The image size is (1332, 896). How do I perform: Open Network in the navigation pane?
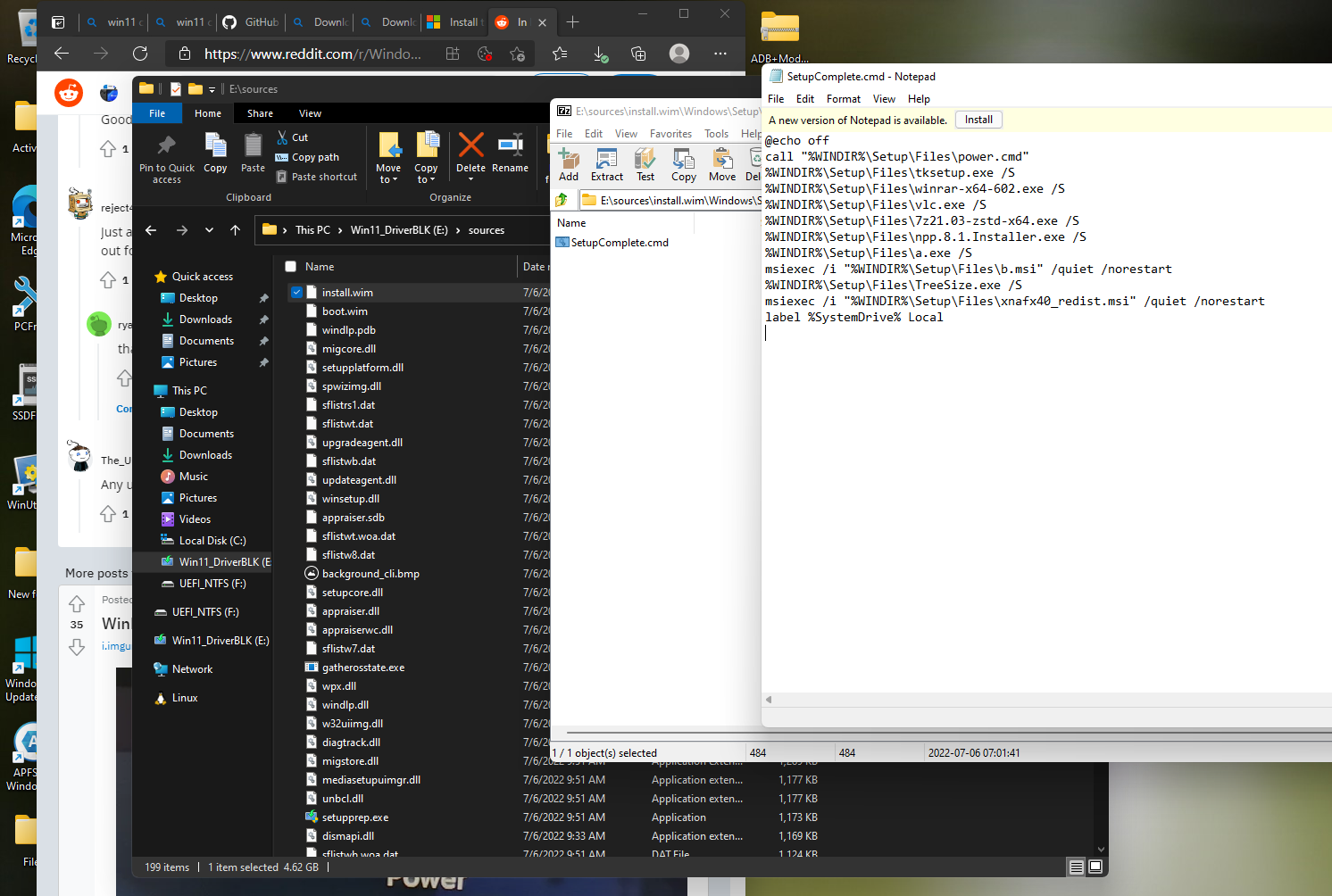point(192,669)
